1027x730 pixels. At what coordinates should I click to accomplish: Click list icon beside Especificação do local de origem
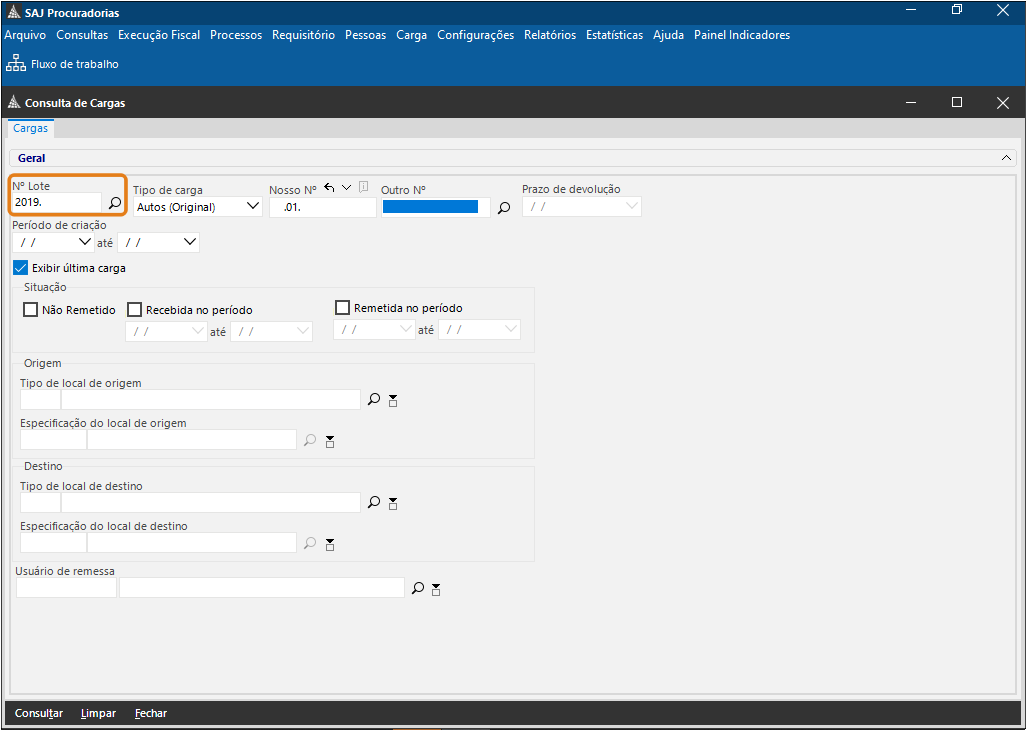[330, 440]
